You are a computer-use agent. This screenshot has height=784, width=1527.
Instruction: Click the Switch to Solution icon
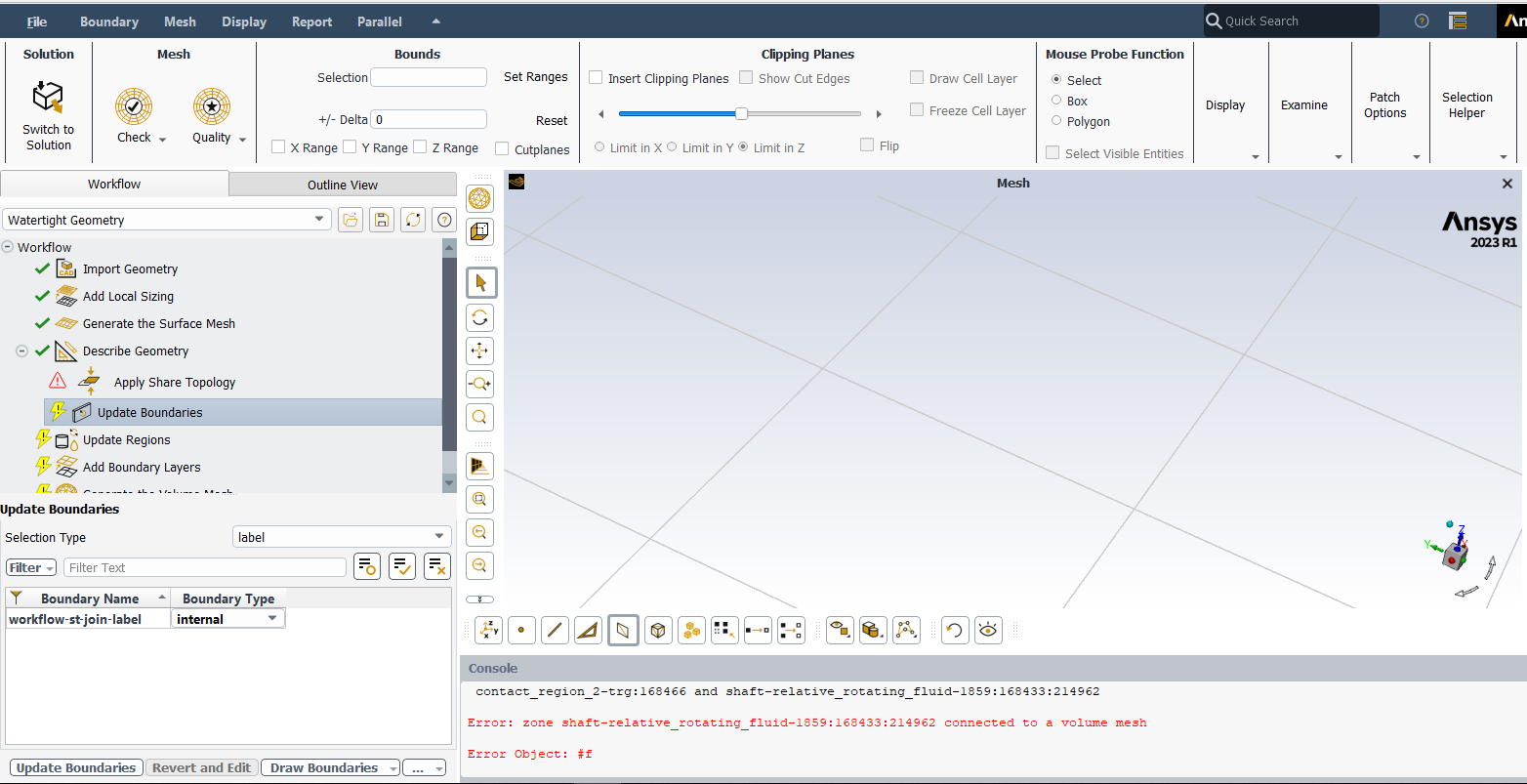pyautogui.click(x=48, y=99)
